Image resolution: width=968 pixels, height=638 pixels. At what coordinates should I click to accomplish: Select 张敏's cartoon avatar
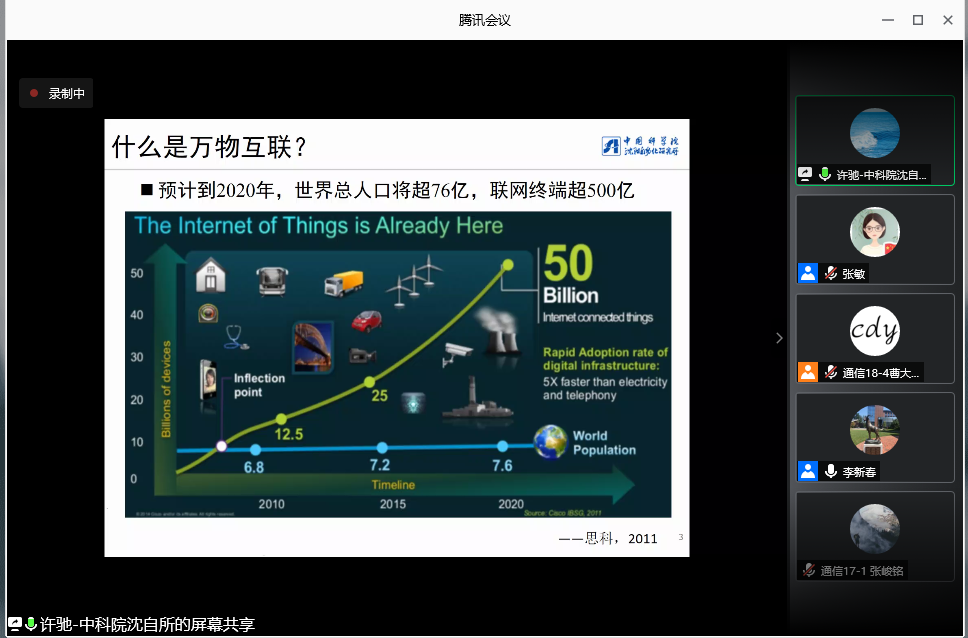[874, 232]
